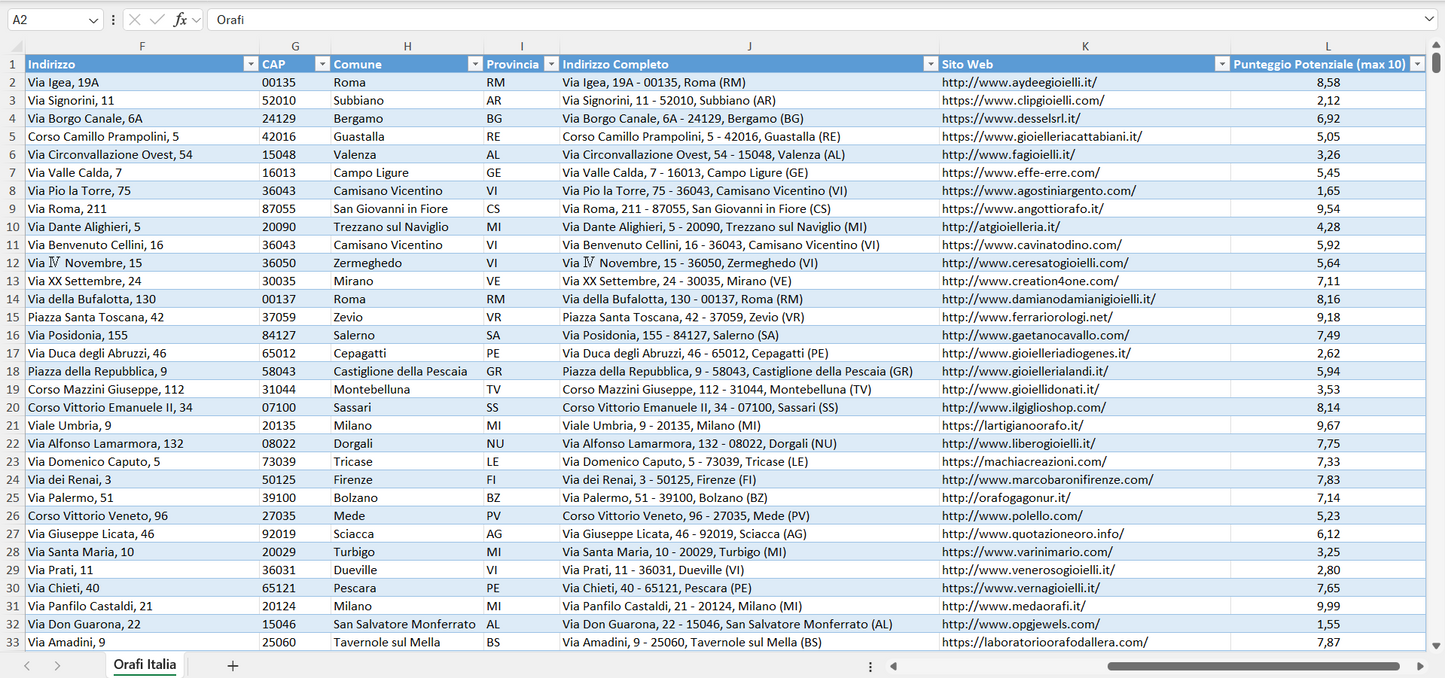The height and width of the screenshot is (678, 1445).
Task: Open the filter dropdown on the Comune column
Action: [x=475, y=63]
